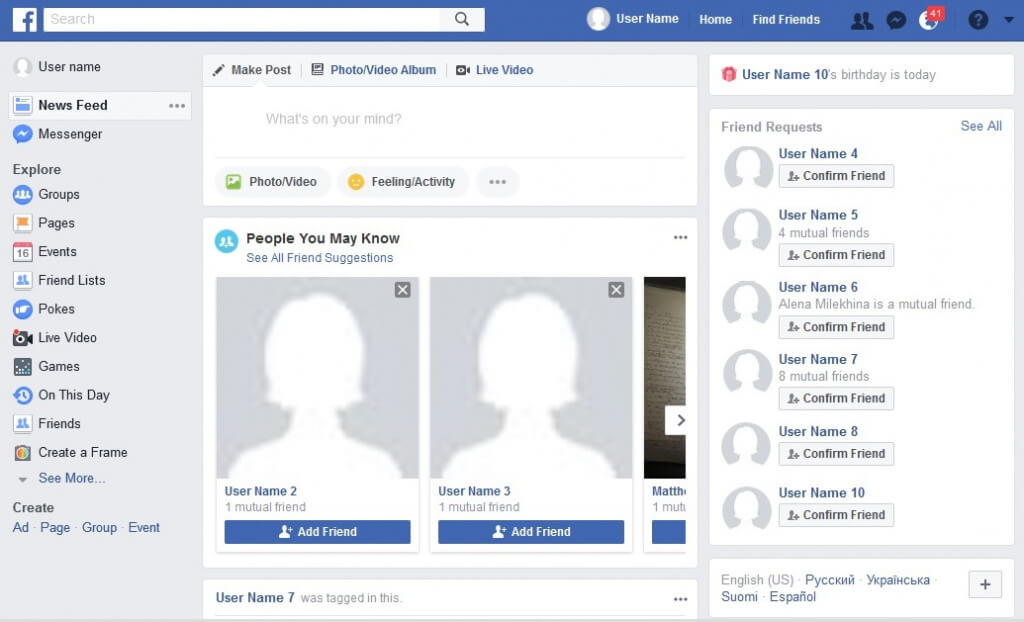Click See All Friend Suggestions link

point(319,258)
